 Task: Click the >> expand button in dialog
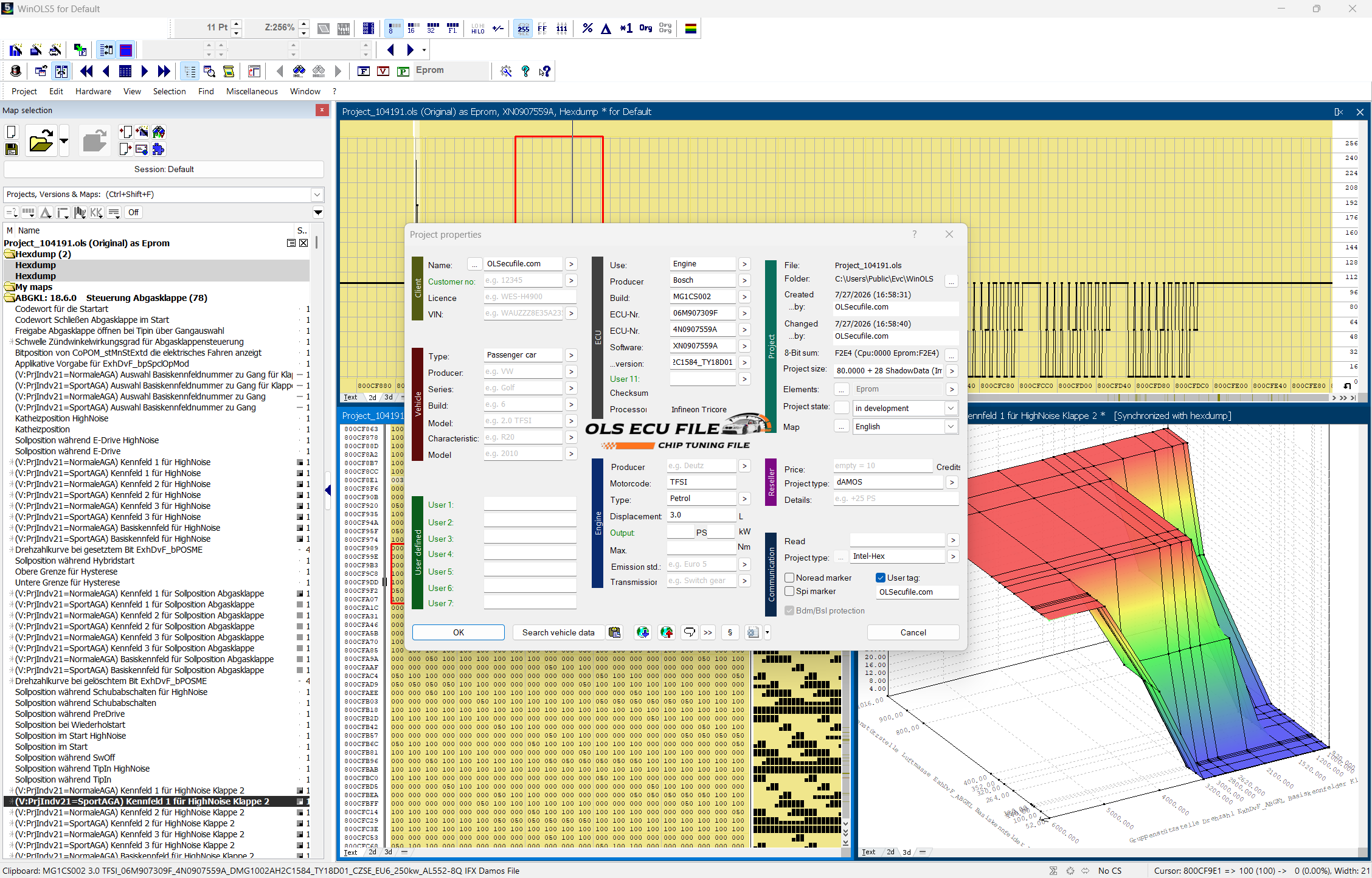coord(708,632)
